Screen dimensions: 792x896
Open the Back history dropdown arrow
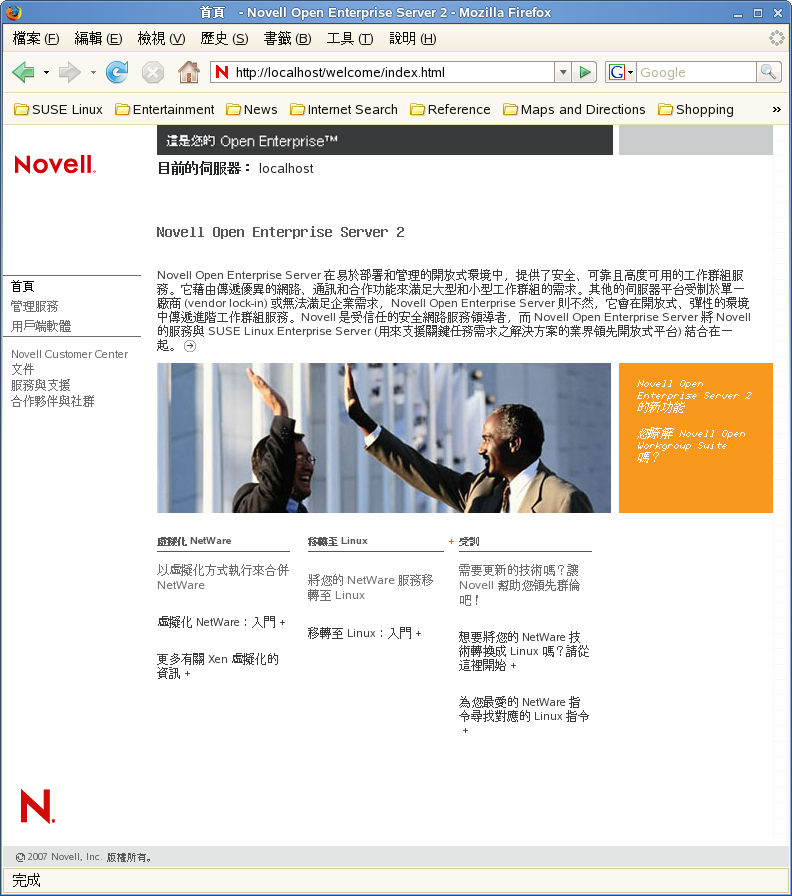click(46, 73)
